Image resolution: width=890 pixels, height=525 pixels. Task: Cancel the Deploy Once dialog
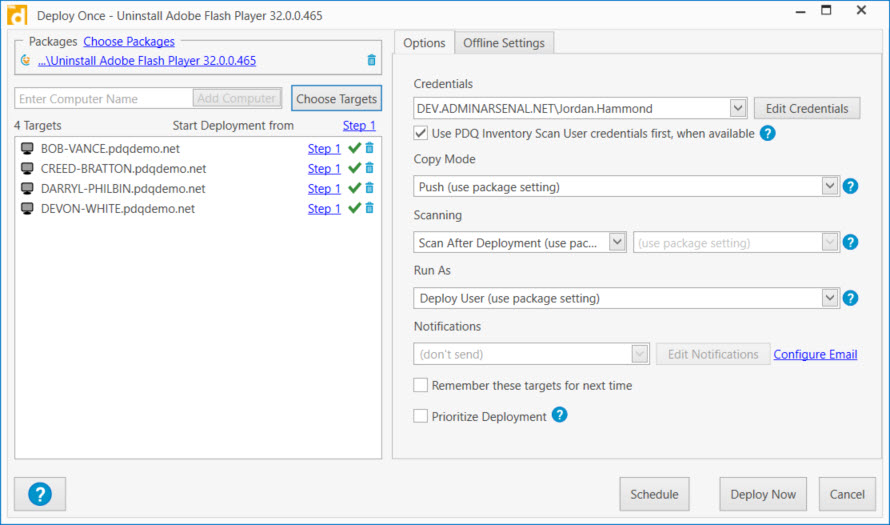pos(847,494)
